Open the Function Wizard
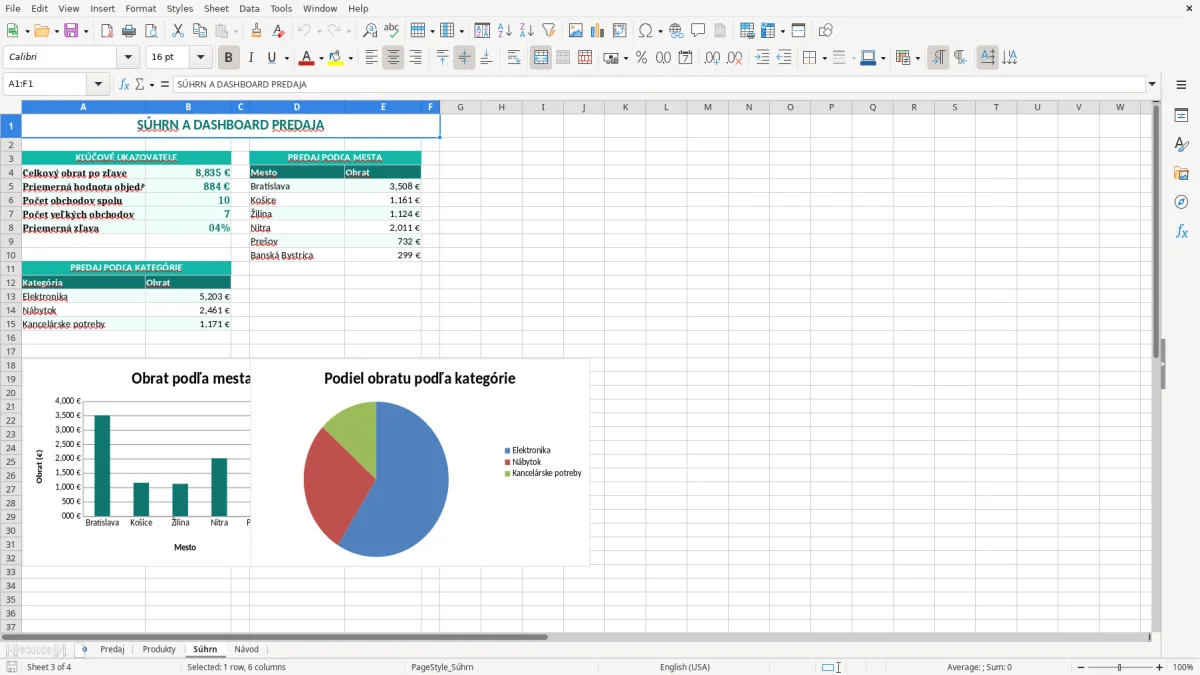This screenshot has height=675, width=1200. point(124,84)
